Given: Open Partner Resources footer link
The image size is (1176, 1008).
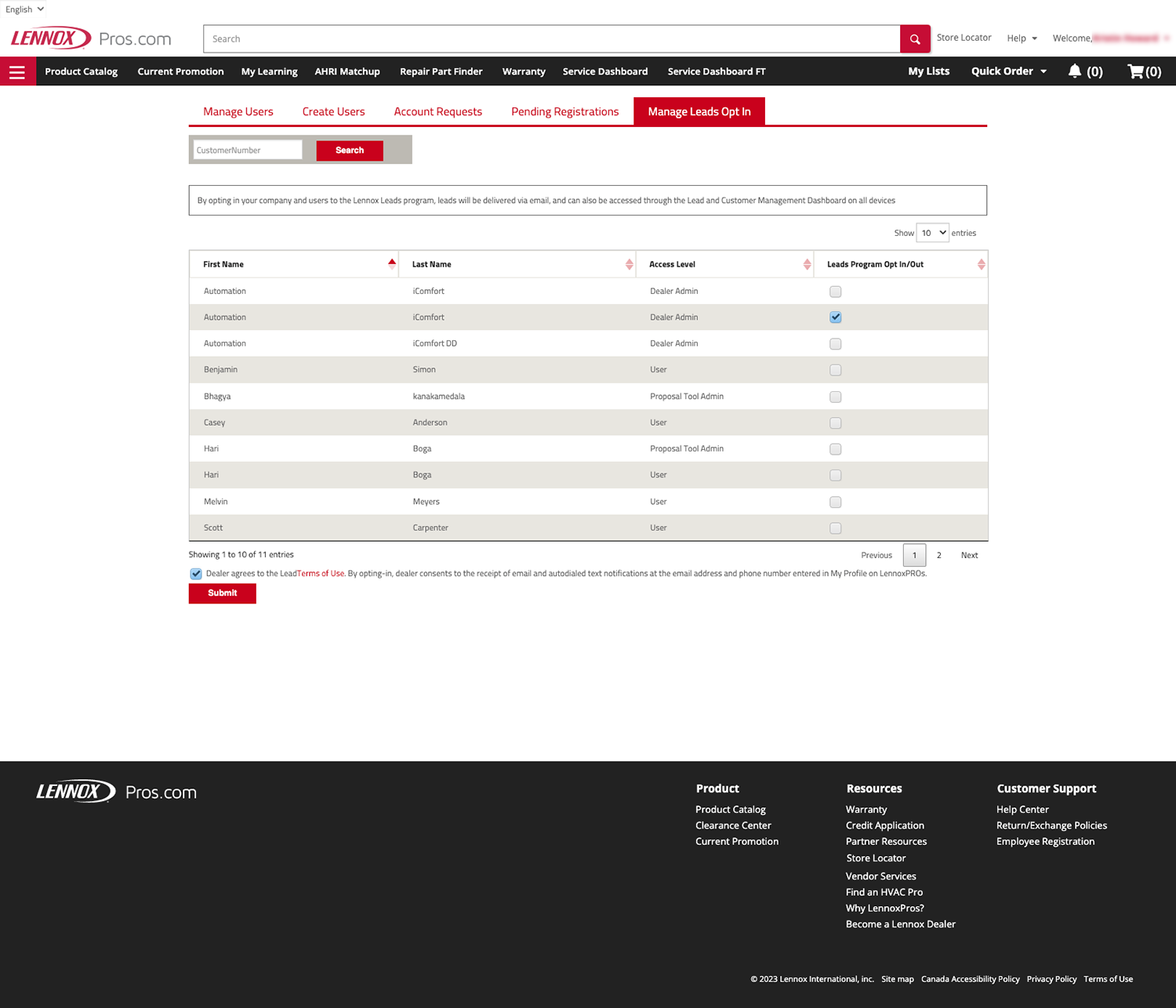Looking at the screenshot, I should point(887,842).
